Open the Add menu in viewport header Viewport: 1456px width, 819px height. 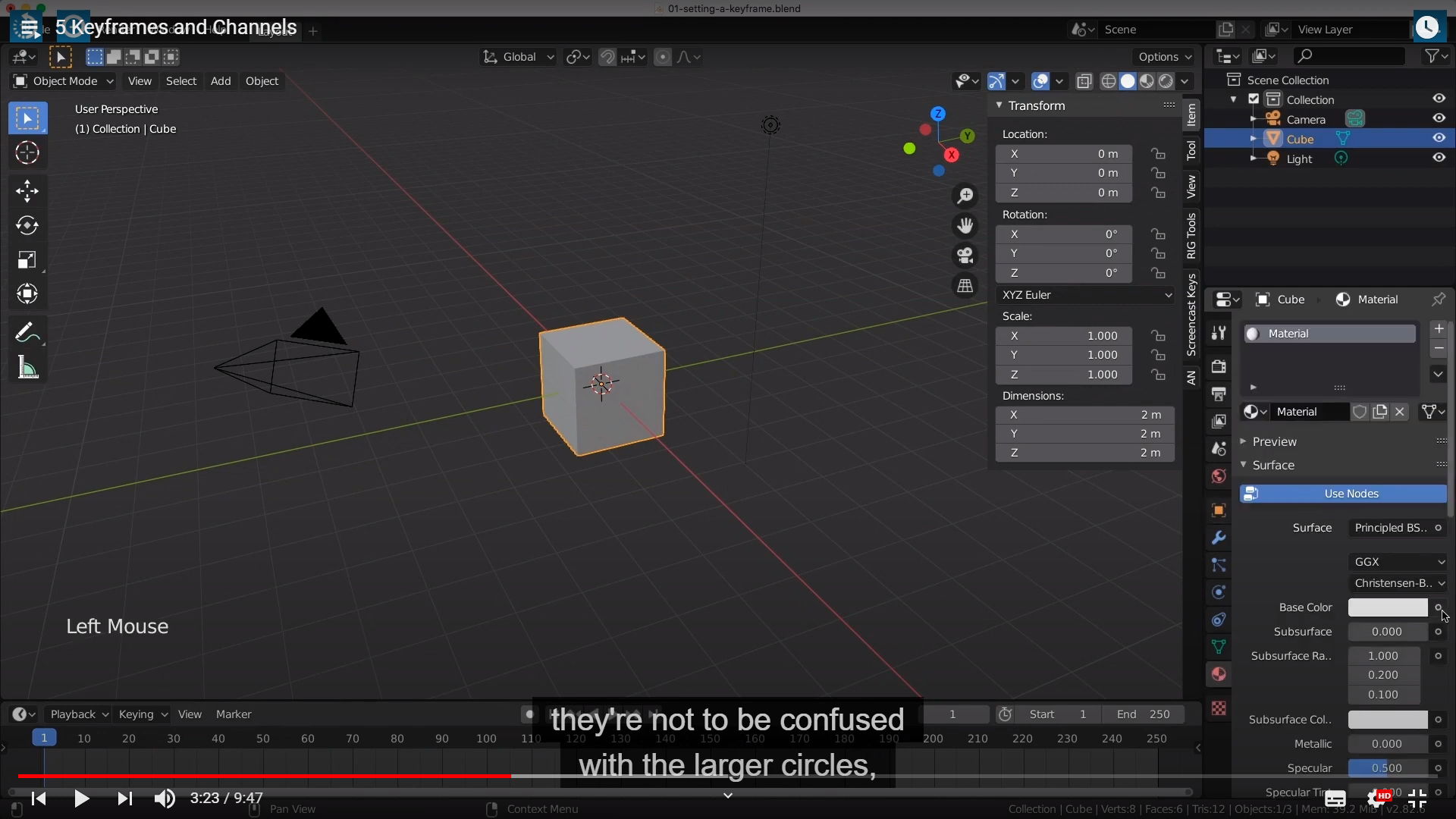coord(221,81)
